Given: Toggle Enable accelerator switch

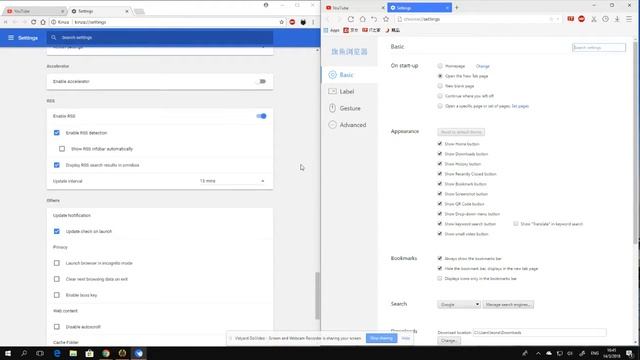Looking at the screenshot, I should (261, 82).
